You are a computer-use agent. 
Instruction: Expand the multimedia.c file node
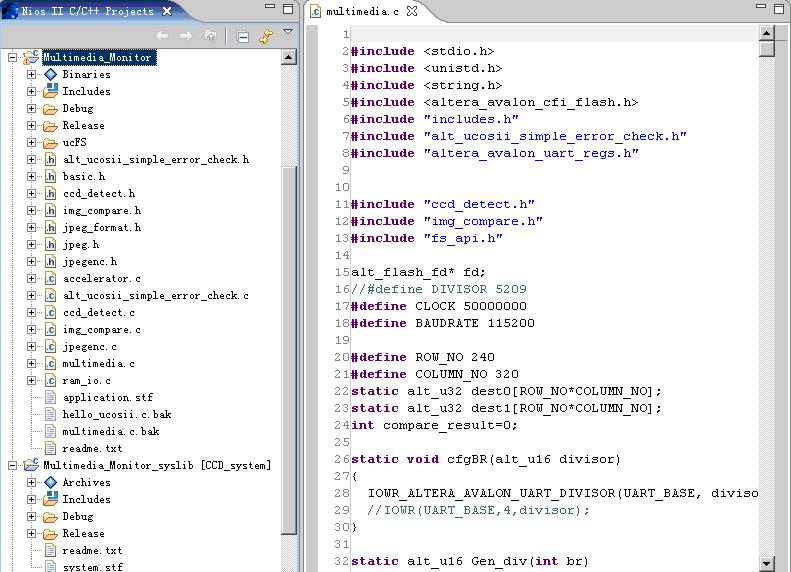tap(32, 364)
